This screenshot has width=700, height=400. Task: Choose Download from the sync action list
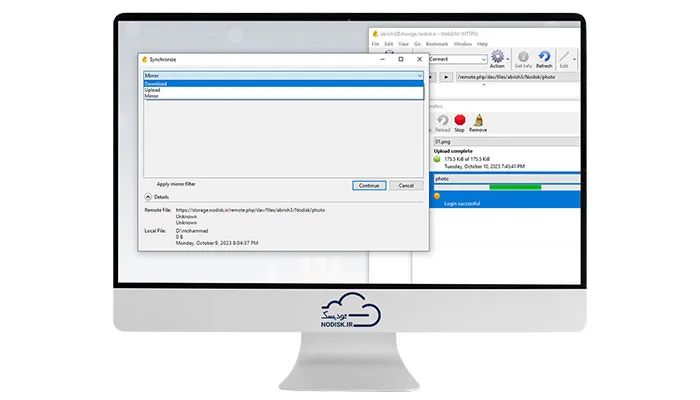(283, 83)
